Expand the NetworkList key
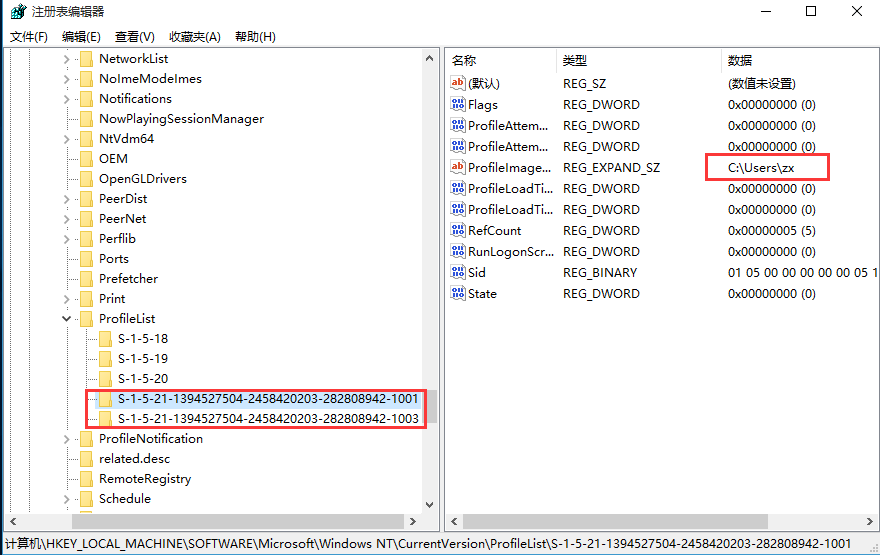 (66, 59)
